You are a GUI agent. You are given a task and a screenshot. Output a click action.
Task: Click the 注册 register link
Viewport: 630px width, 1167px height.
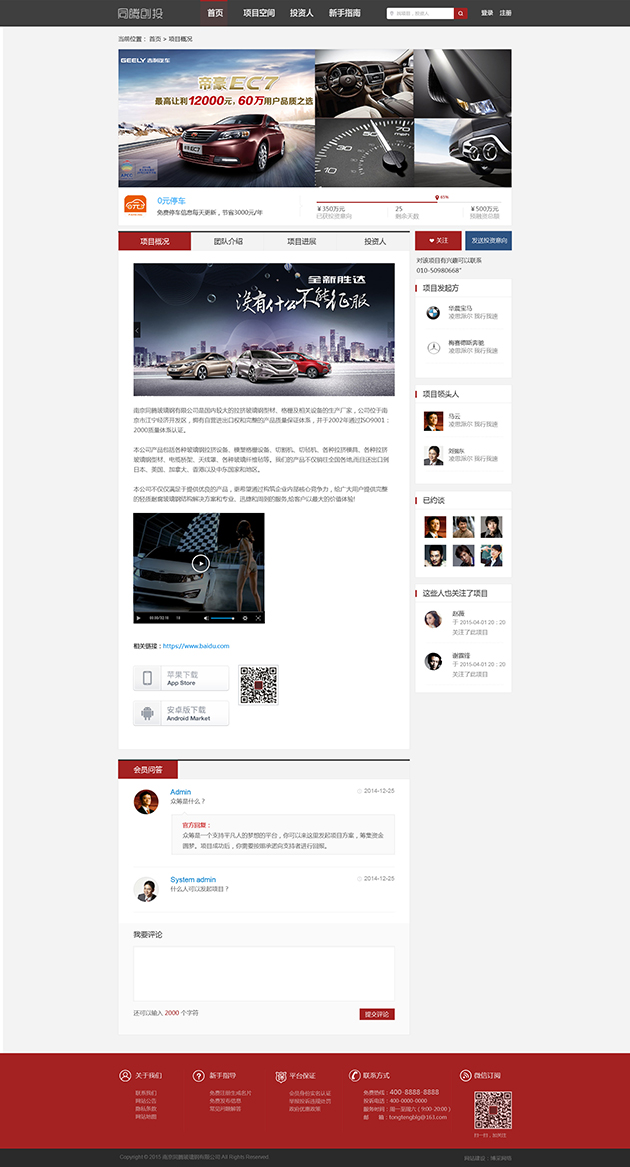[506, 13]
